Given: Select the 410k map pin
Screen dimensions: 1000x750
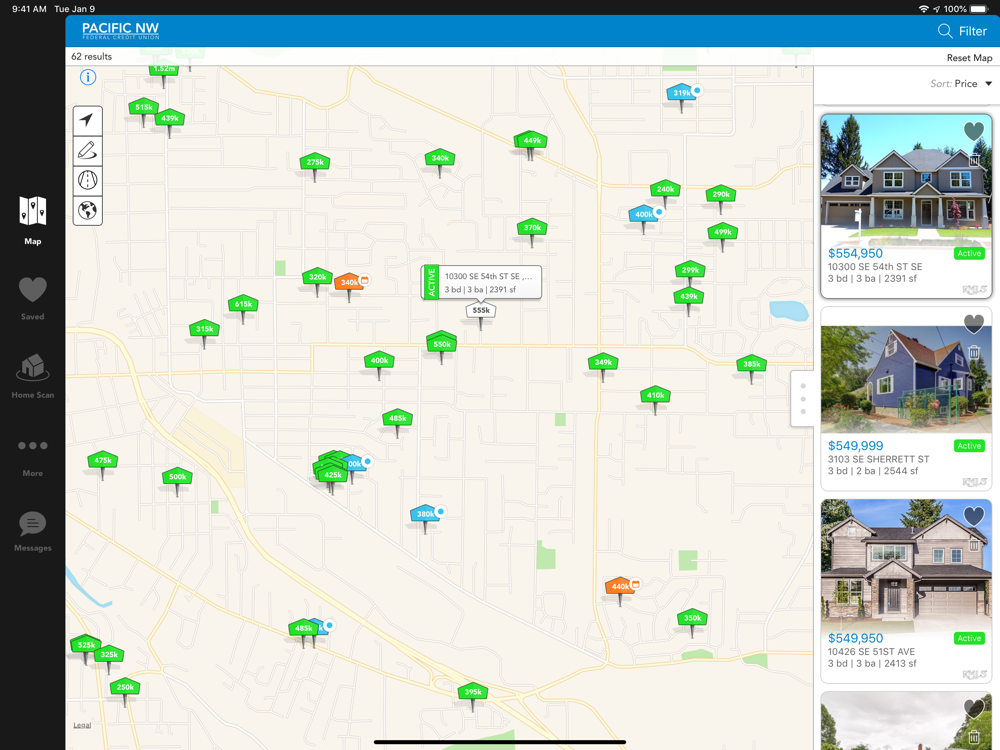Looking at the screenshot, I should coord(655,395).
